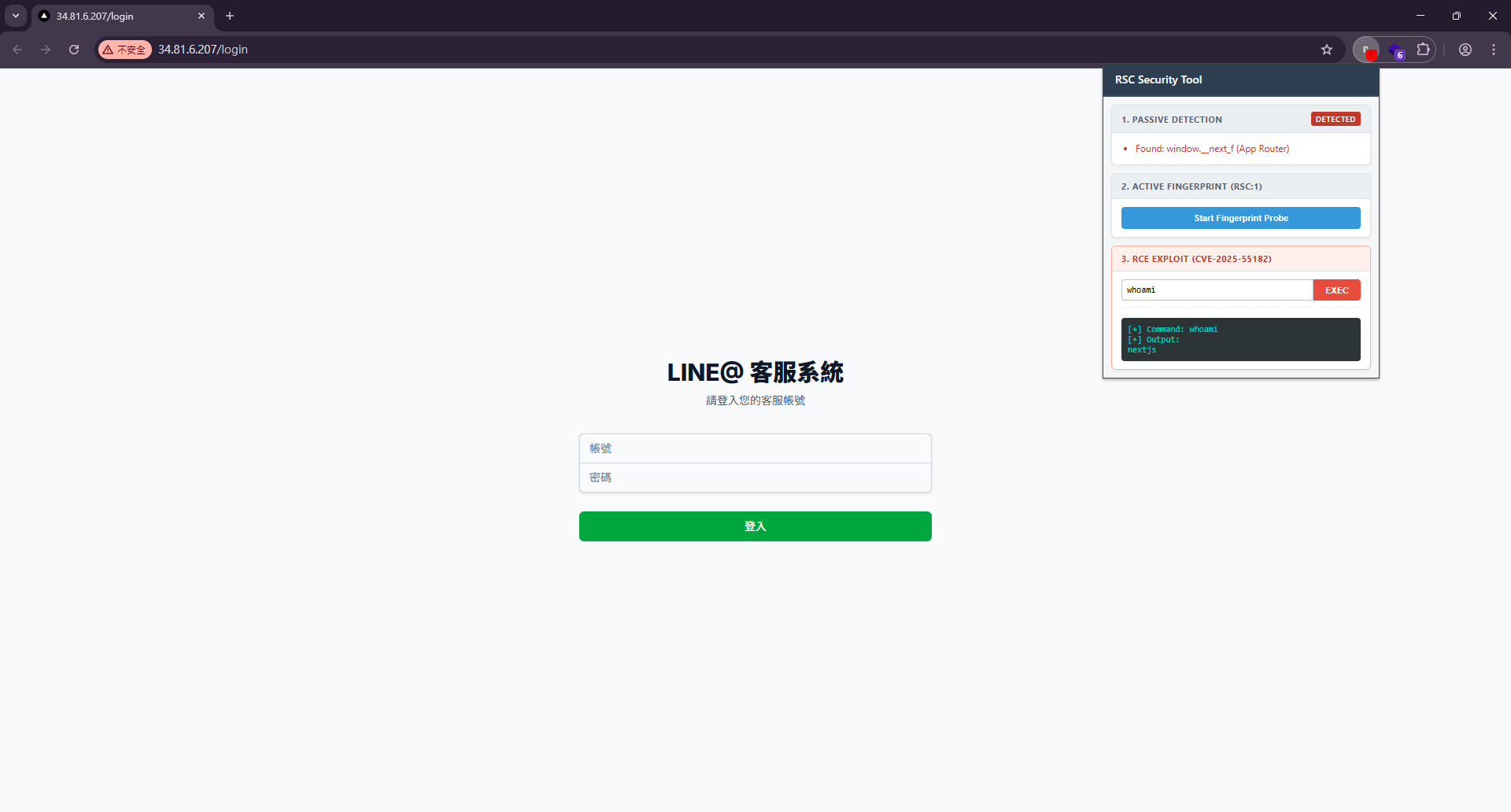Click the 帳號 account input field
This screenshot has height=812, width=1511.
coord(755,448)
